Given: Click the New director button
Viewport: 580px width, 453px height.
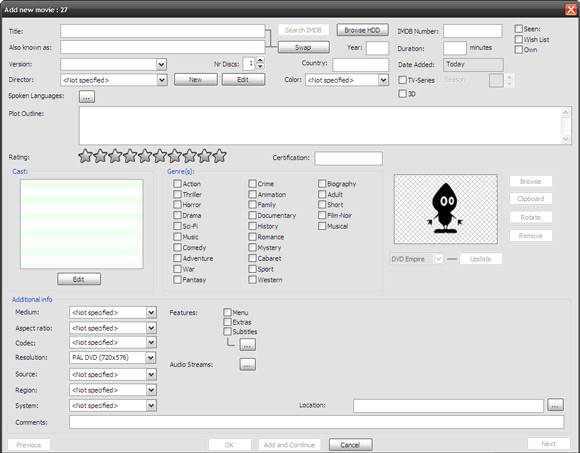Looking at the screenshot, I should click(196, 80).
